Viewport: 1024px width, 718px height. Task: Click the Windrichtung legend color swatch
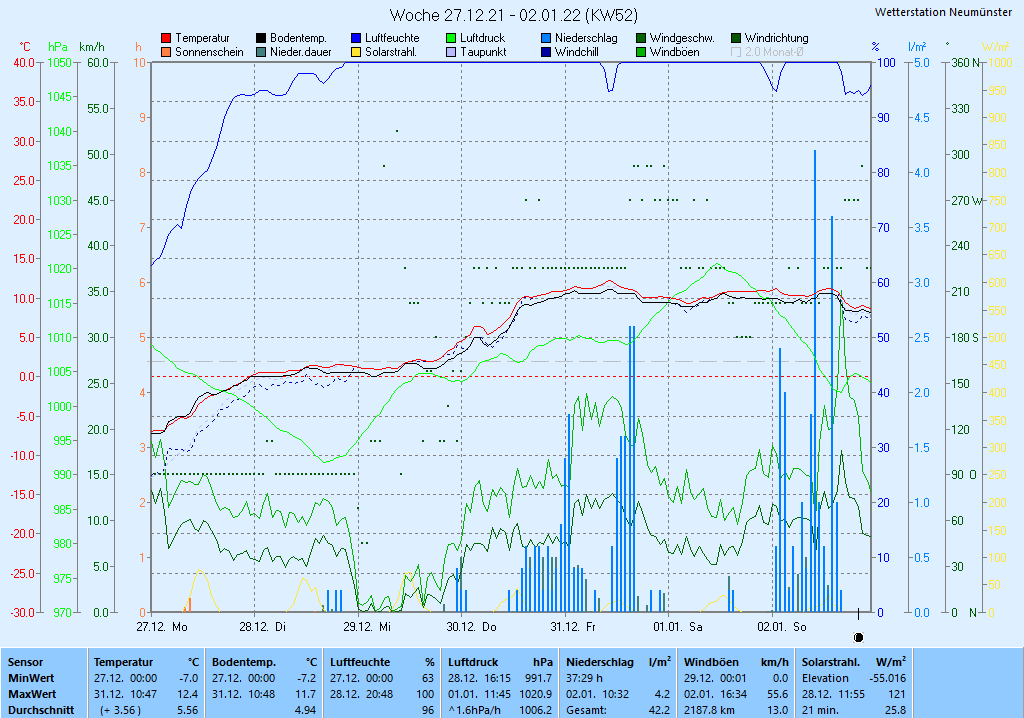[x=736, y=39]
